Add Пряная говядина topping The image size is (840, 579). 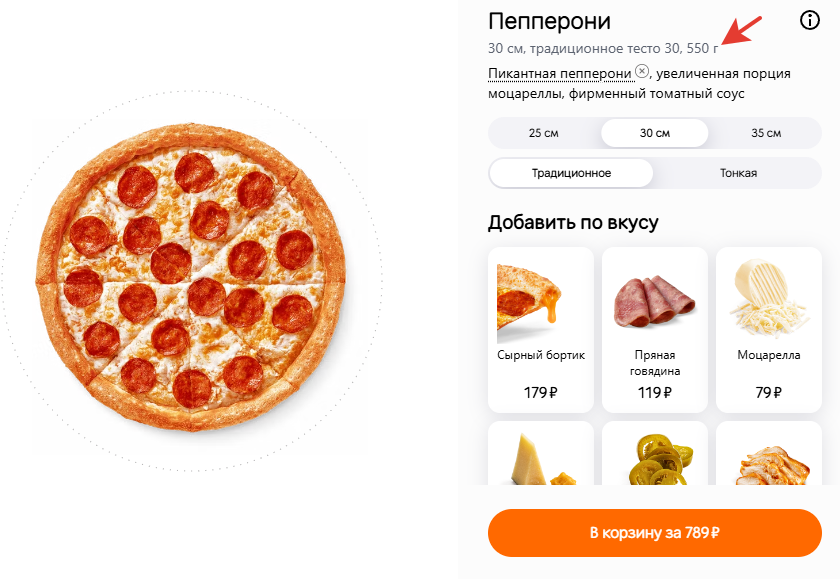655,330
